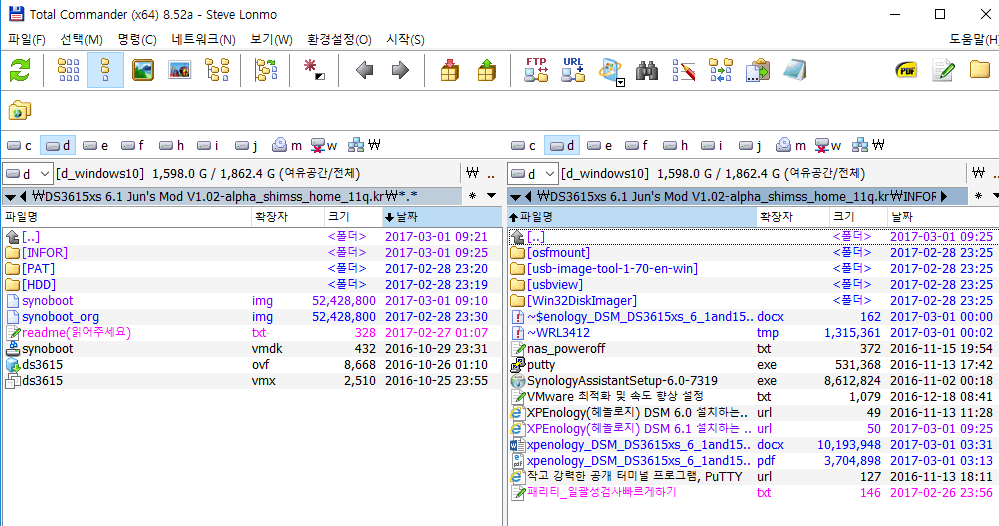Select nas_poweroff txt file

(753, 349)
